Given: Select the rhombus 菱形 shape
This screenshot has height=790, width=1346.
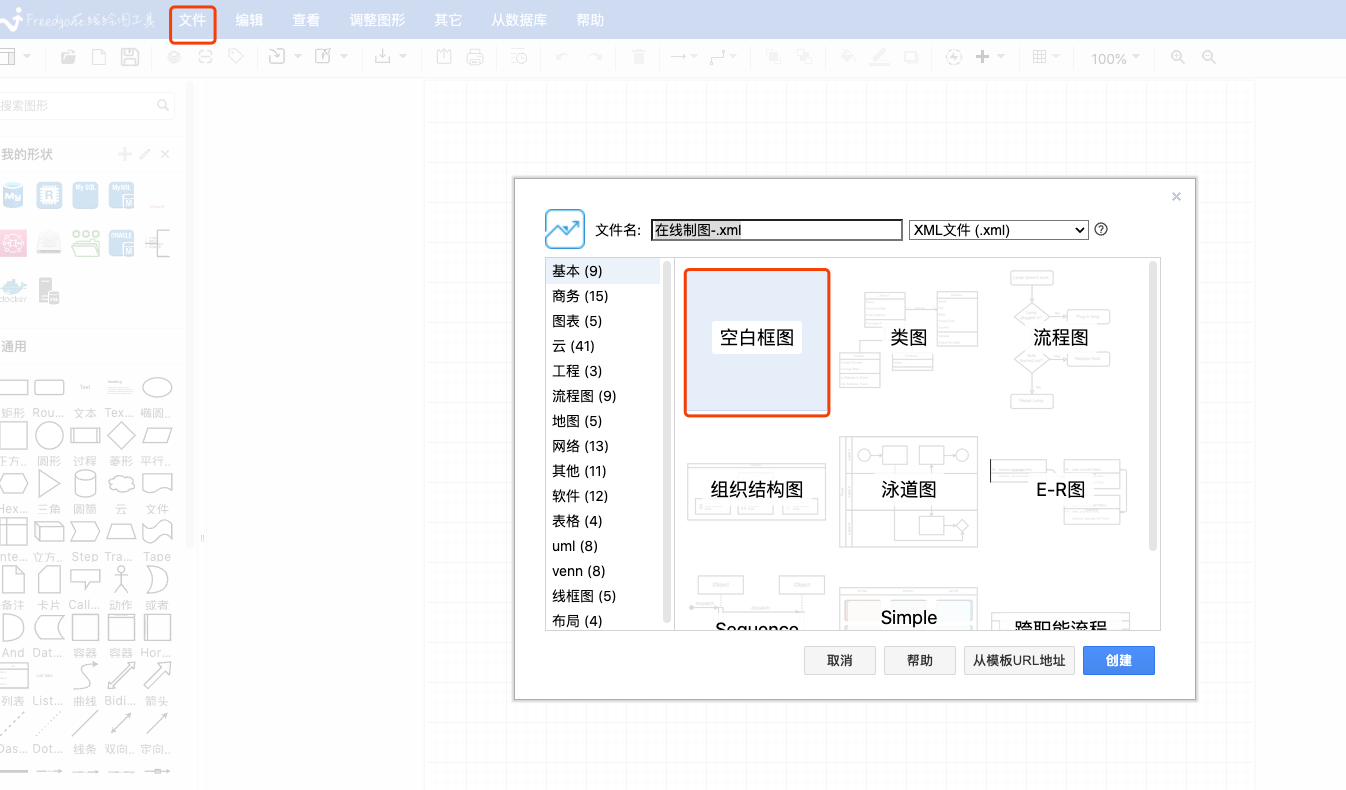Looking at the screenshot, I should [x=121, y=435].
